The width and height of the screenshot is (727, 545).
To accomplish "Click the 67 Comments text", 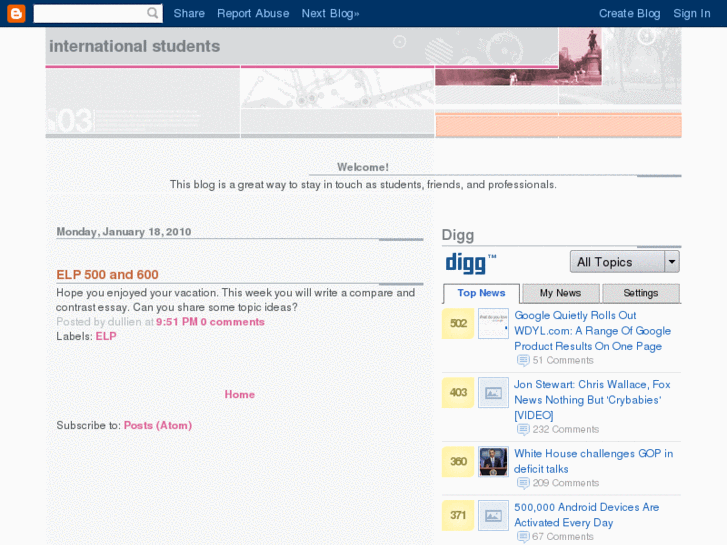I will point(563,537).
